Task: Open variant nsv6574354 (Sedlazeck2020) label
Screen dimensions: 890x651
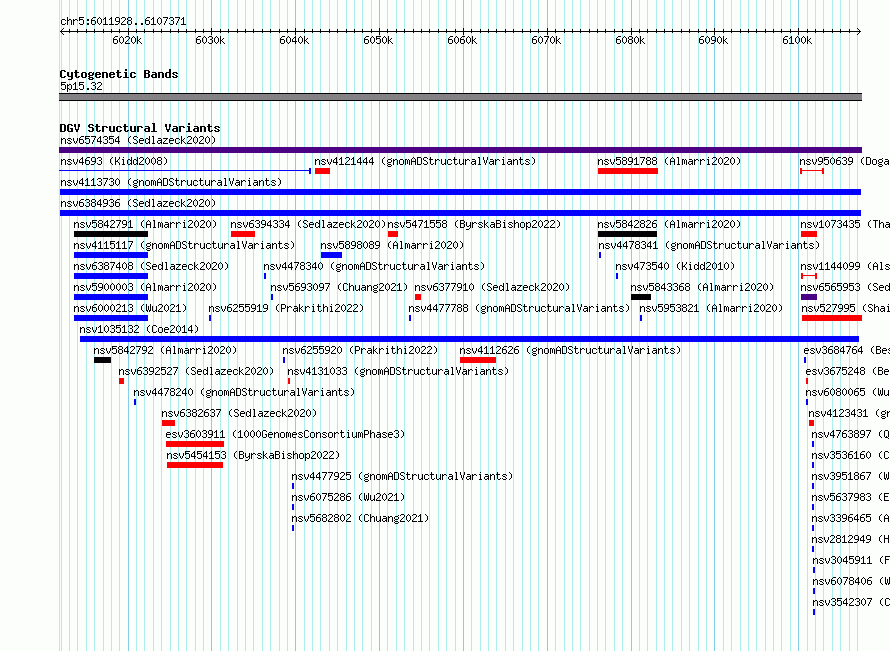Action: (x=138, y=140)
